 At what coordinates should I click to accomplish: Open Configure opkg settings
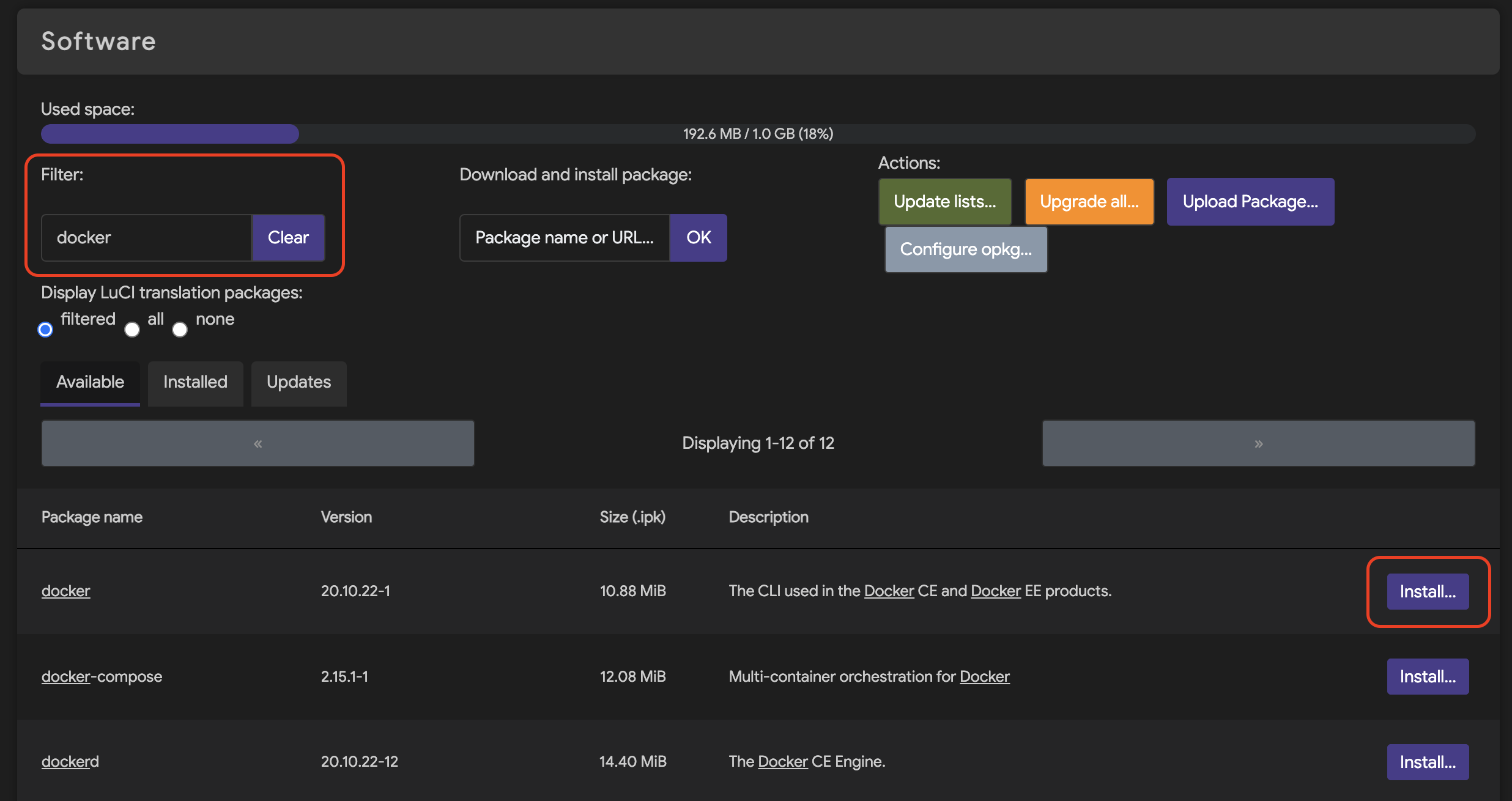[966, 249]
